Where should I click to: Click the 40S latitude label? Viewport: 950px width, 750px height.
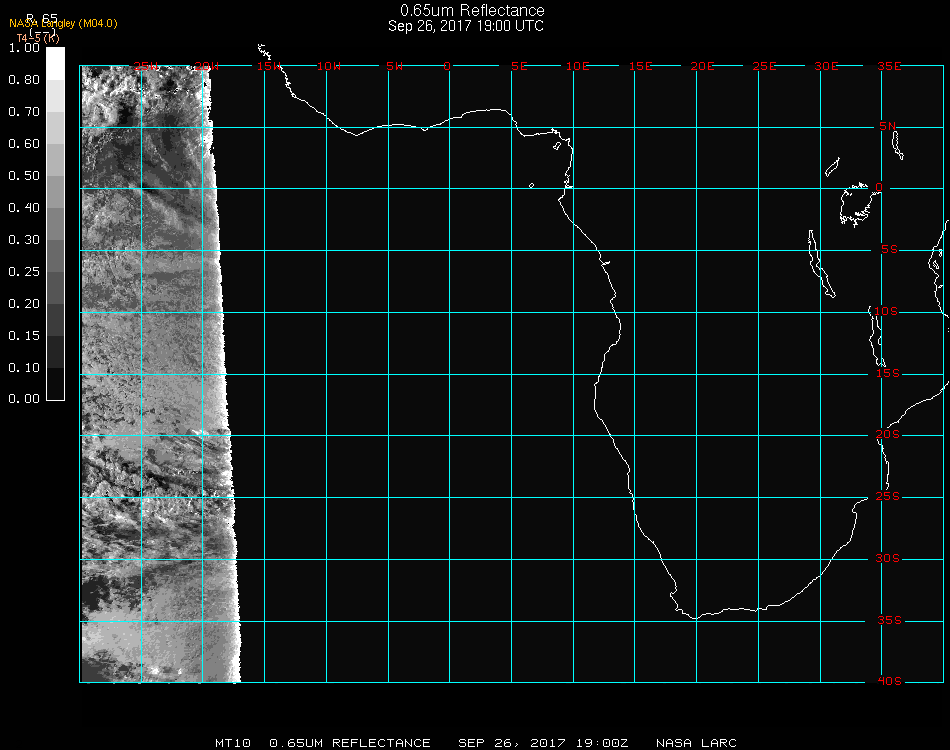[889, 682]
